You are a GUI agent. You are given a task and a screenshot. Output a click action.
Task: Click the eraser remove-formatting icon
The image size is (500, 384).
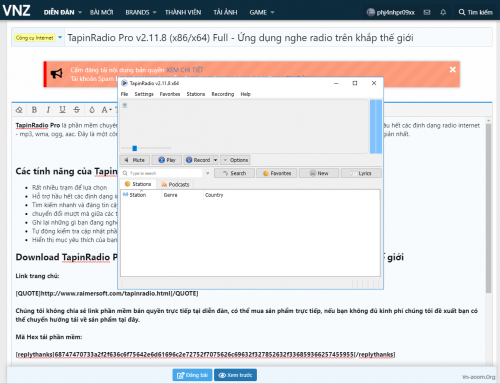(19, 110)
